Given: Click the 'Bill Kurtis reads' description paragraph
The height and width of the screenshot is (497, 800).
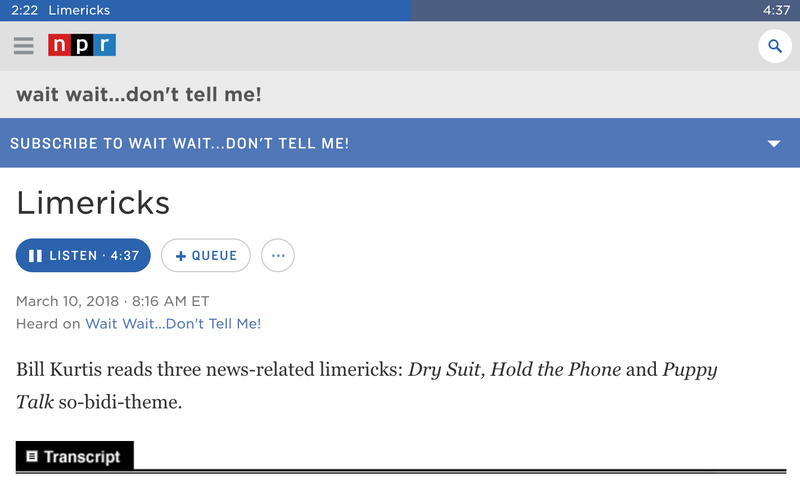Looking at the screenshot, I should (x=366, y=385).
